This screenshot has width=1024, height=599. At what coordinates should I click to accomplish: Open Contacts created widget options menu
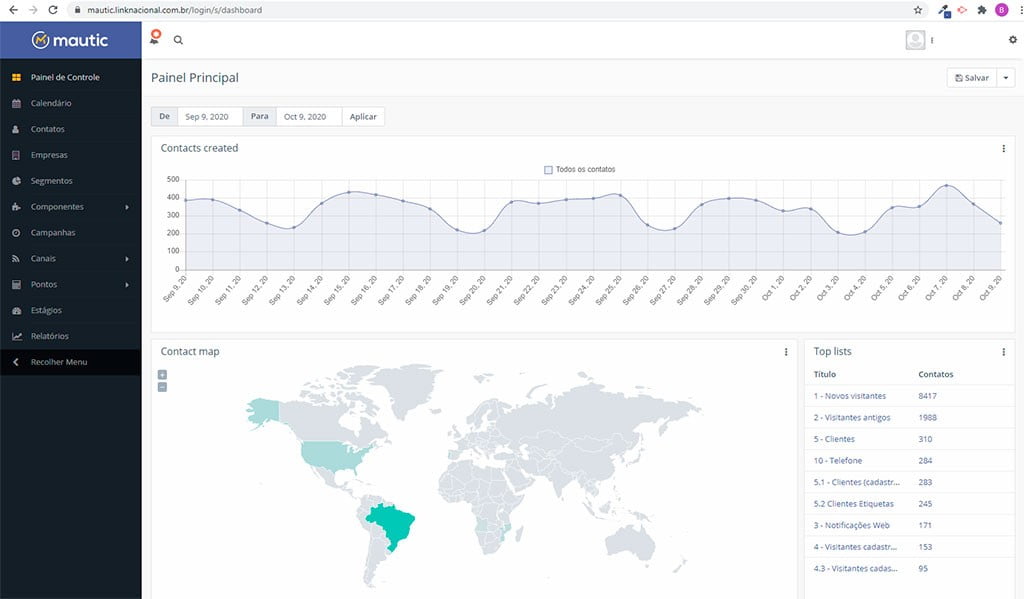[1003, 149]
